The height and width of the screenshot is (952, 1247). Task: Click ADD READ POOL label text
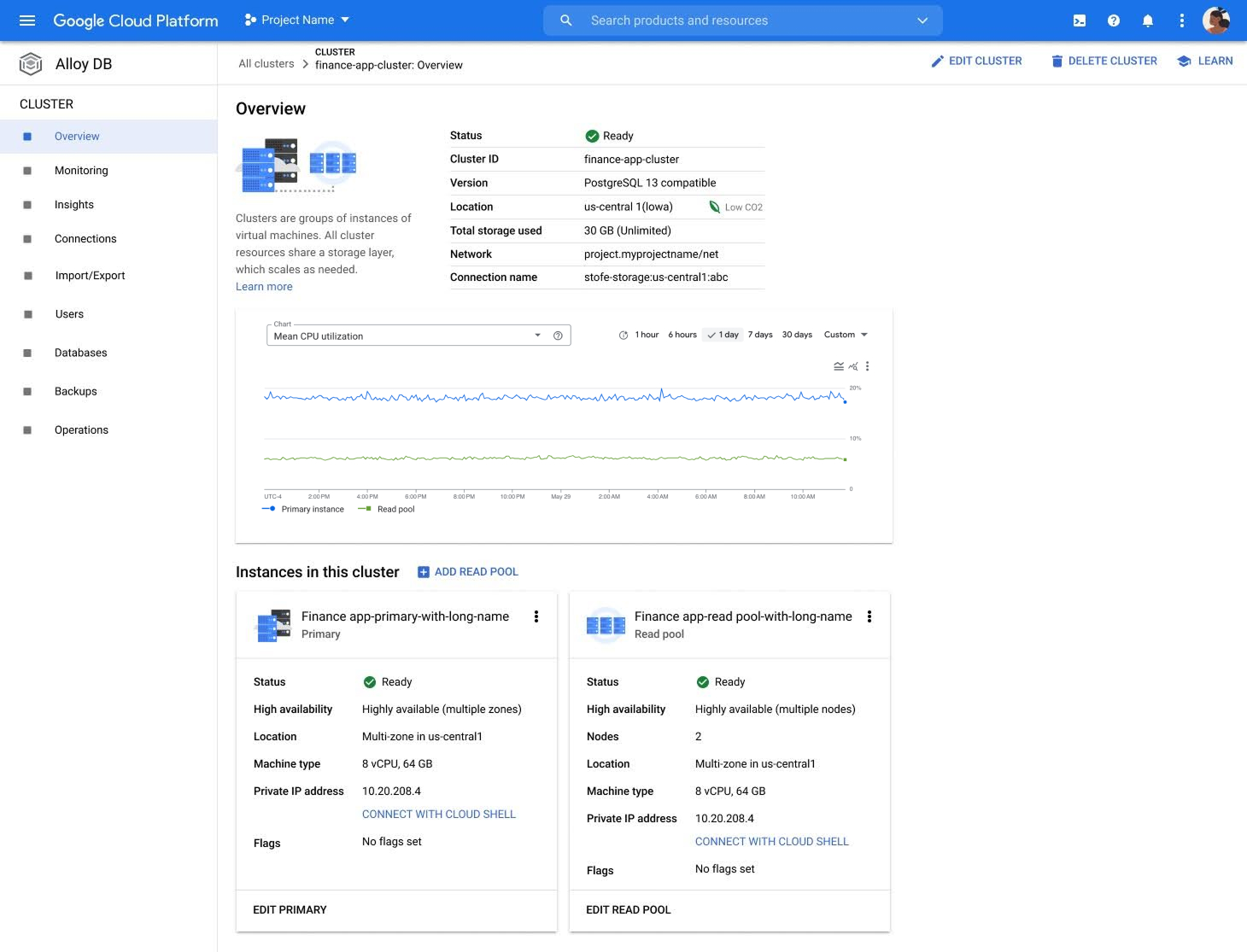point(477,572)
